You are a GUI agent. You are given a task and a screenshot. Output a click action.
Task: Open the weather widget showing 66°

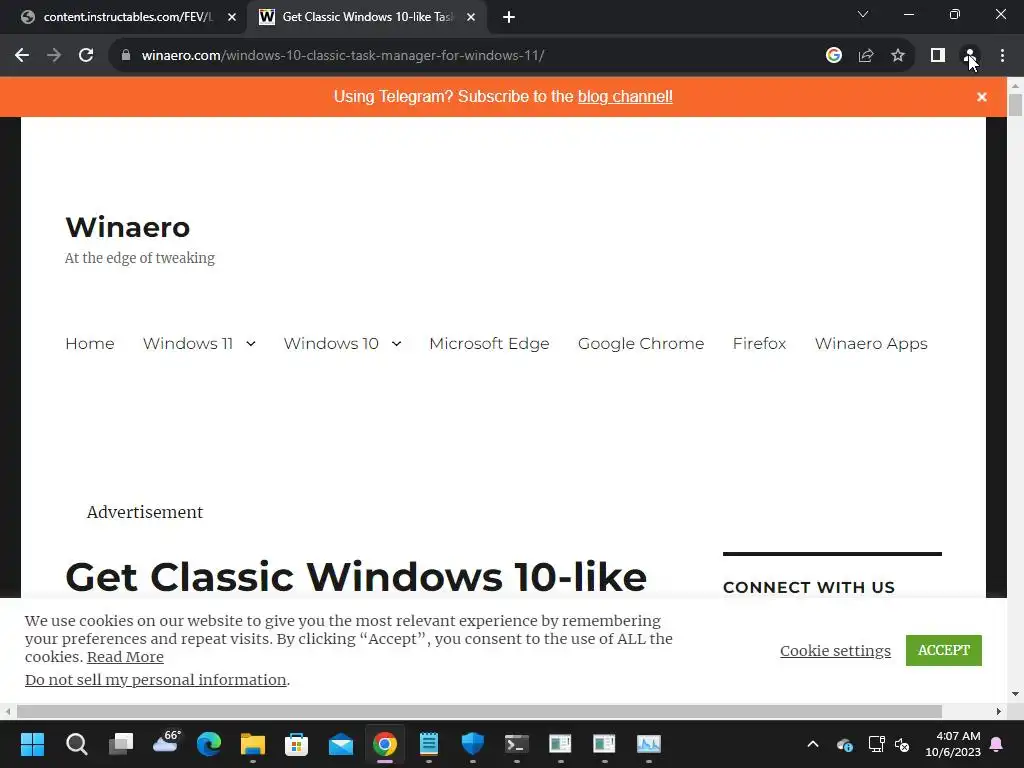tap(166, 743)
